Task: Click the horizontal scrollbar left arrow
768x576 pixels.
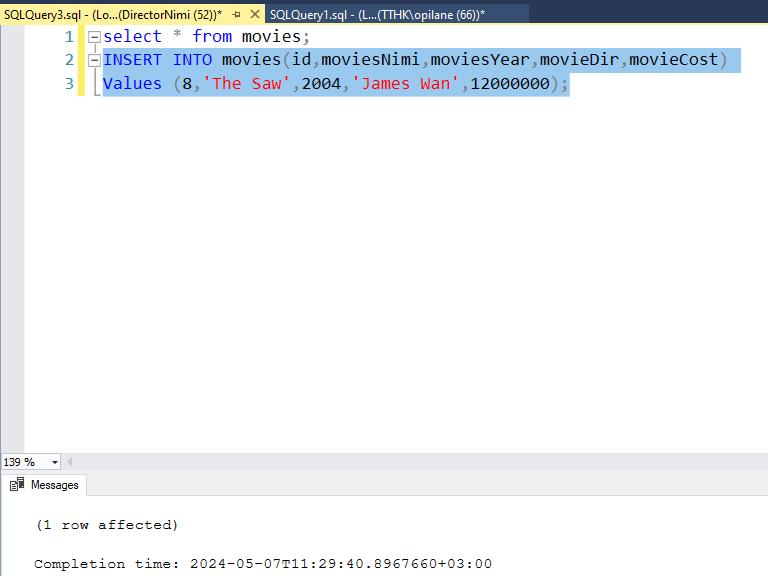Action: click(x=70, y=462)
